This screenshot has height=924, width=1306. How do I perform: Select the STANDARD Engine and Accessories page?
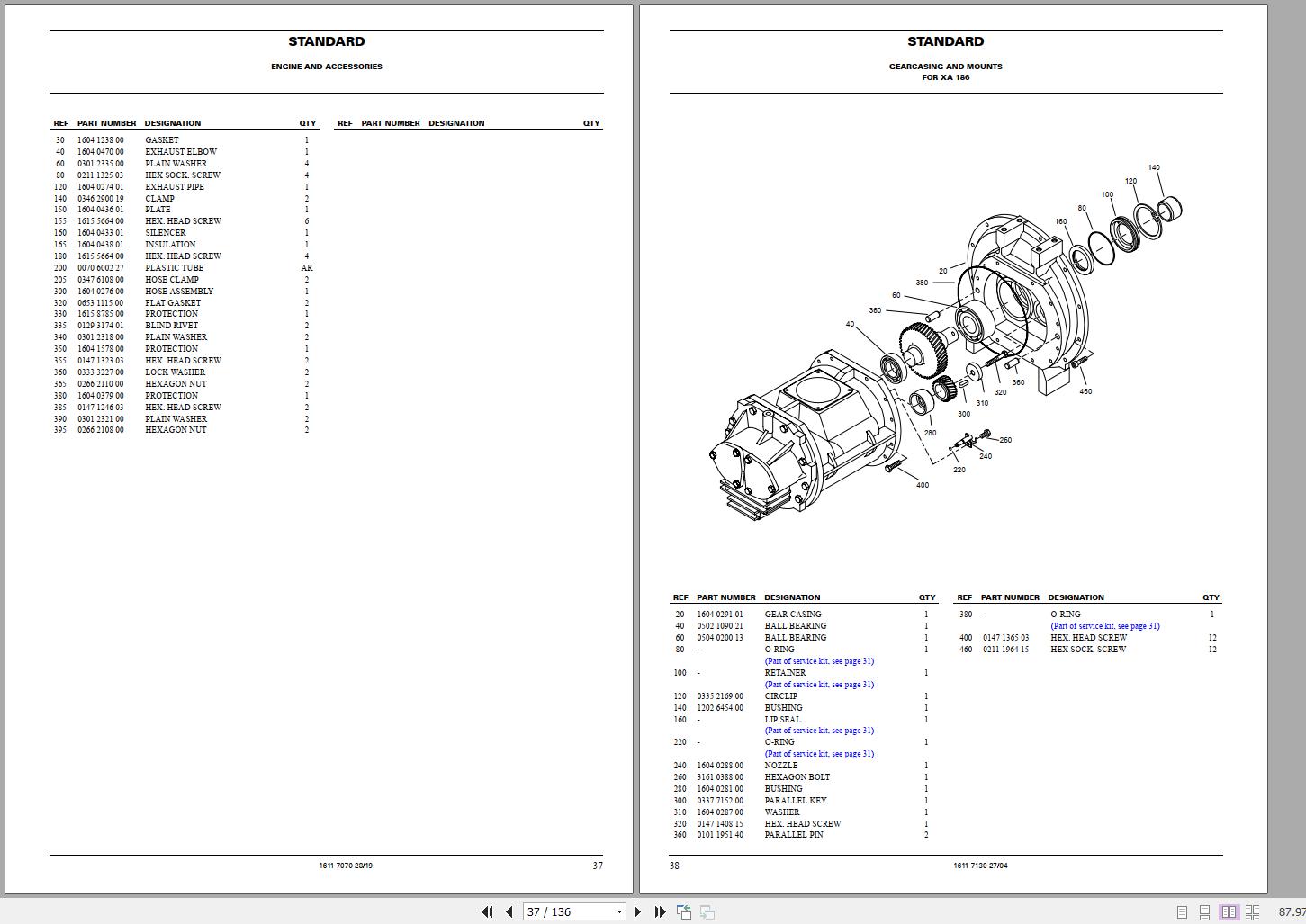[x=327, y=450]
